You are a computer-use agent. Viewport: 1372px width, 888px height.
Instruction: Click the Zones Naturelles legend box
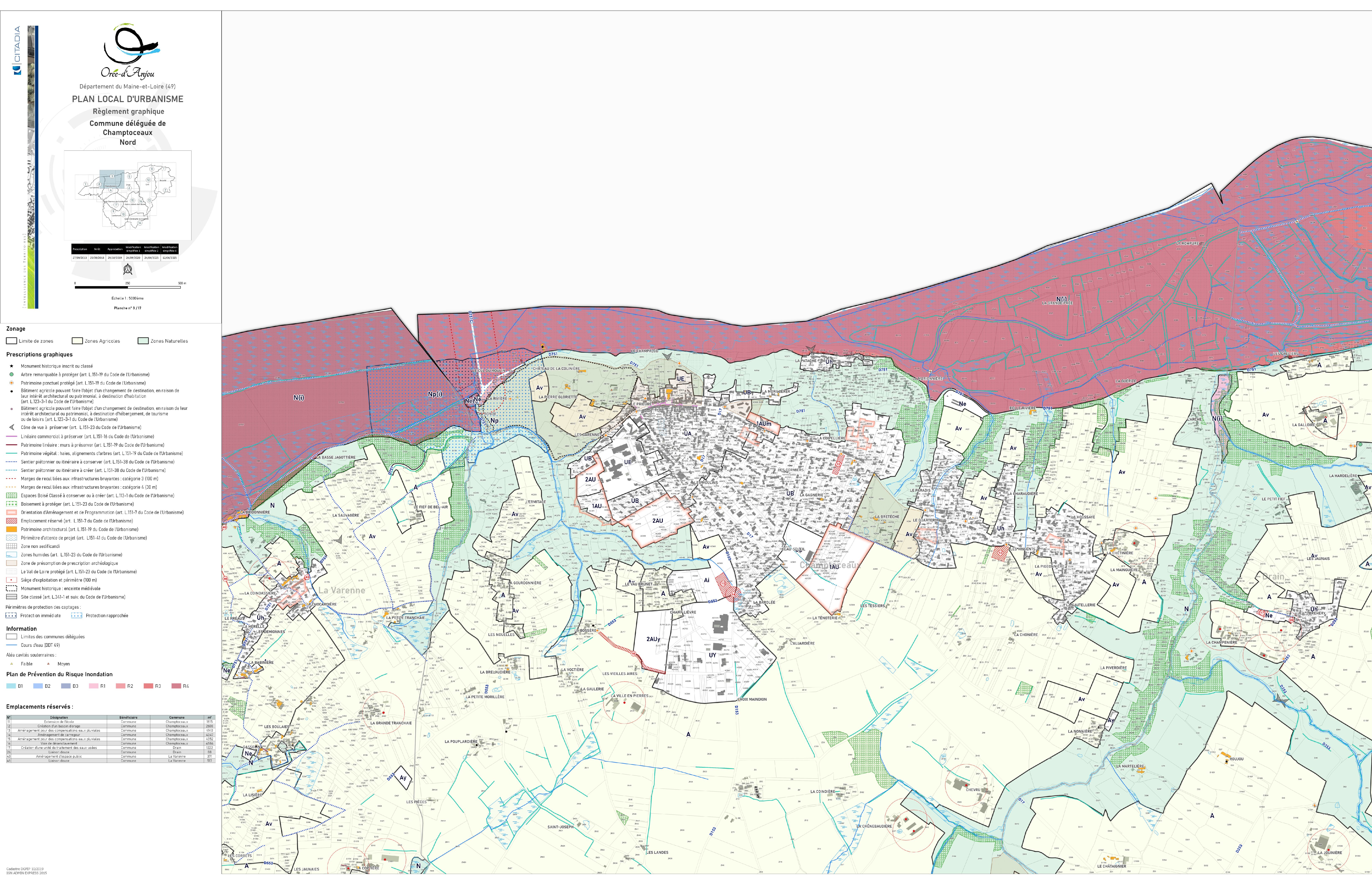click(143, 341)
